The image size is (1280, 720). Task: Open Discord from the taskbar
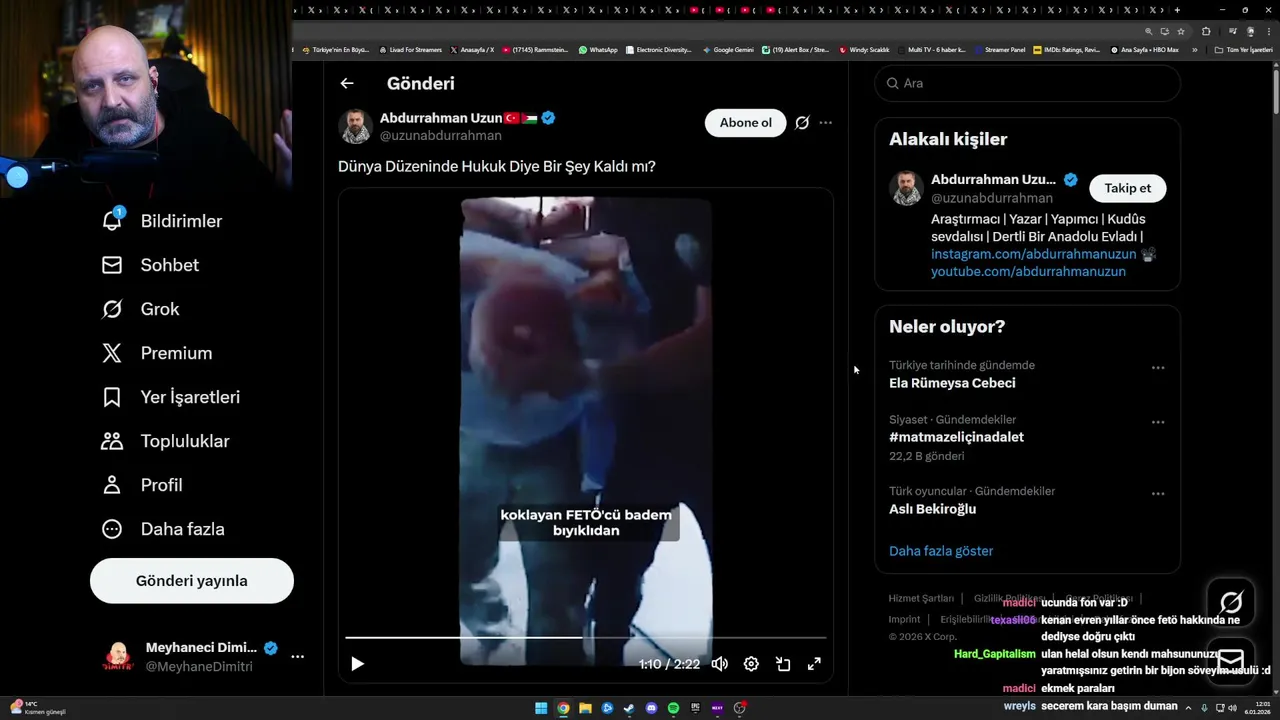651,708
